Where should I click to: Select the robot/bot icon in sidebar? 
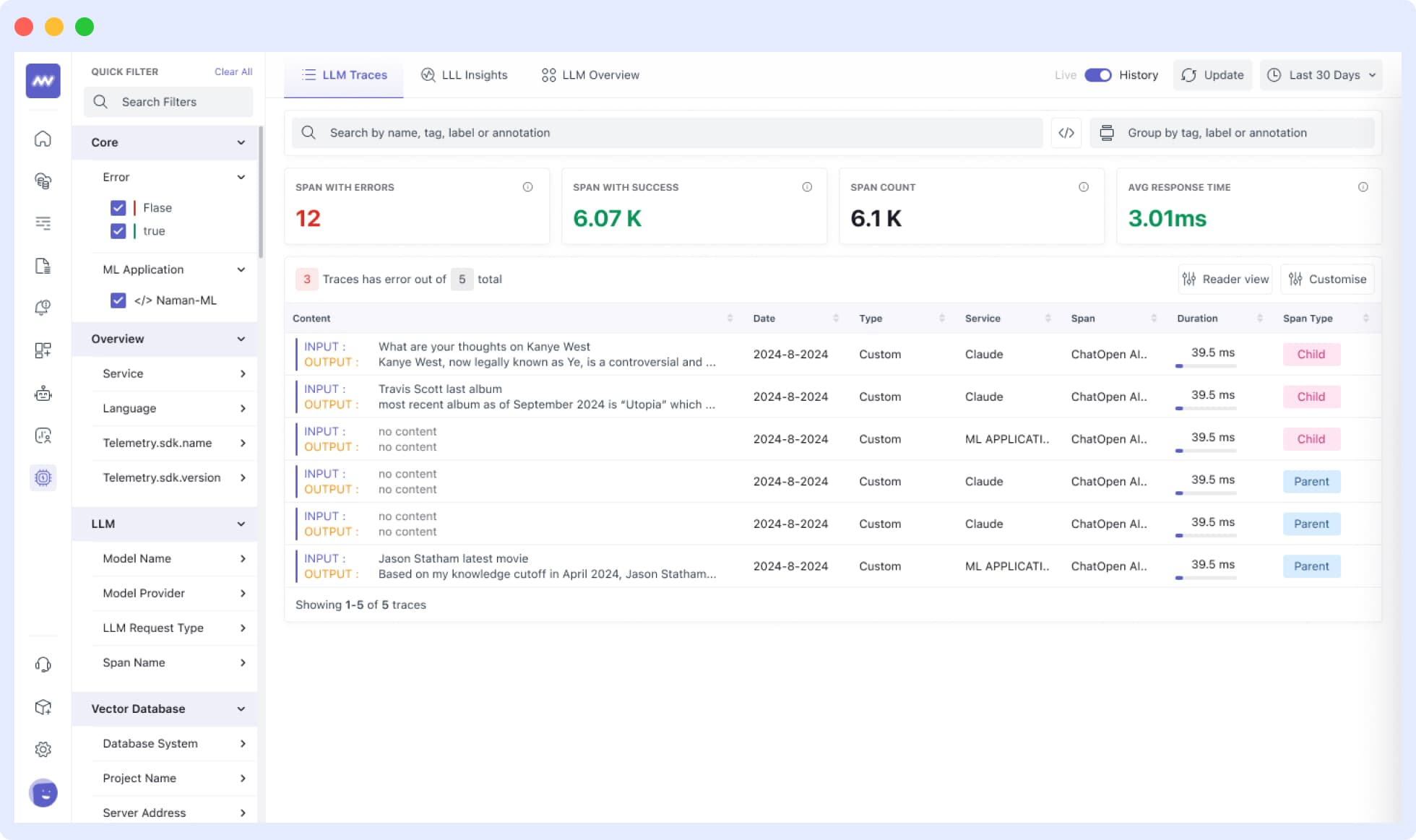pos(43,394)
